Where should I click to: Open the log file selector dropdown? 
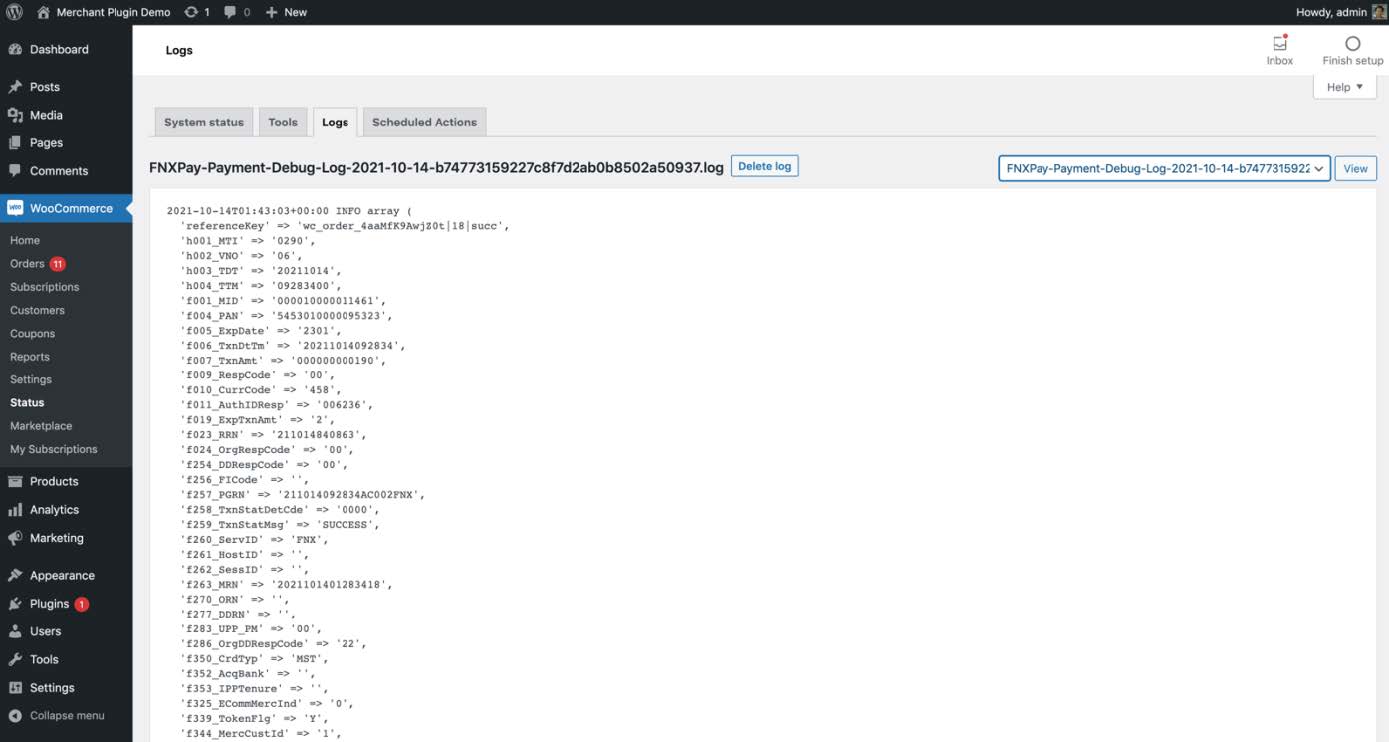tap(1164, 169)
